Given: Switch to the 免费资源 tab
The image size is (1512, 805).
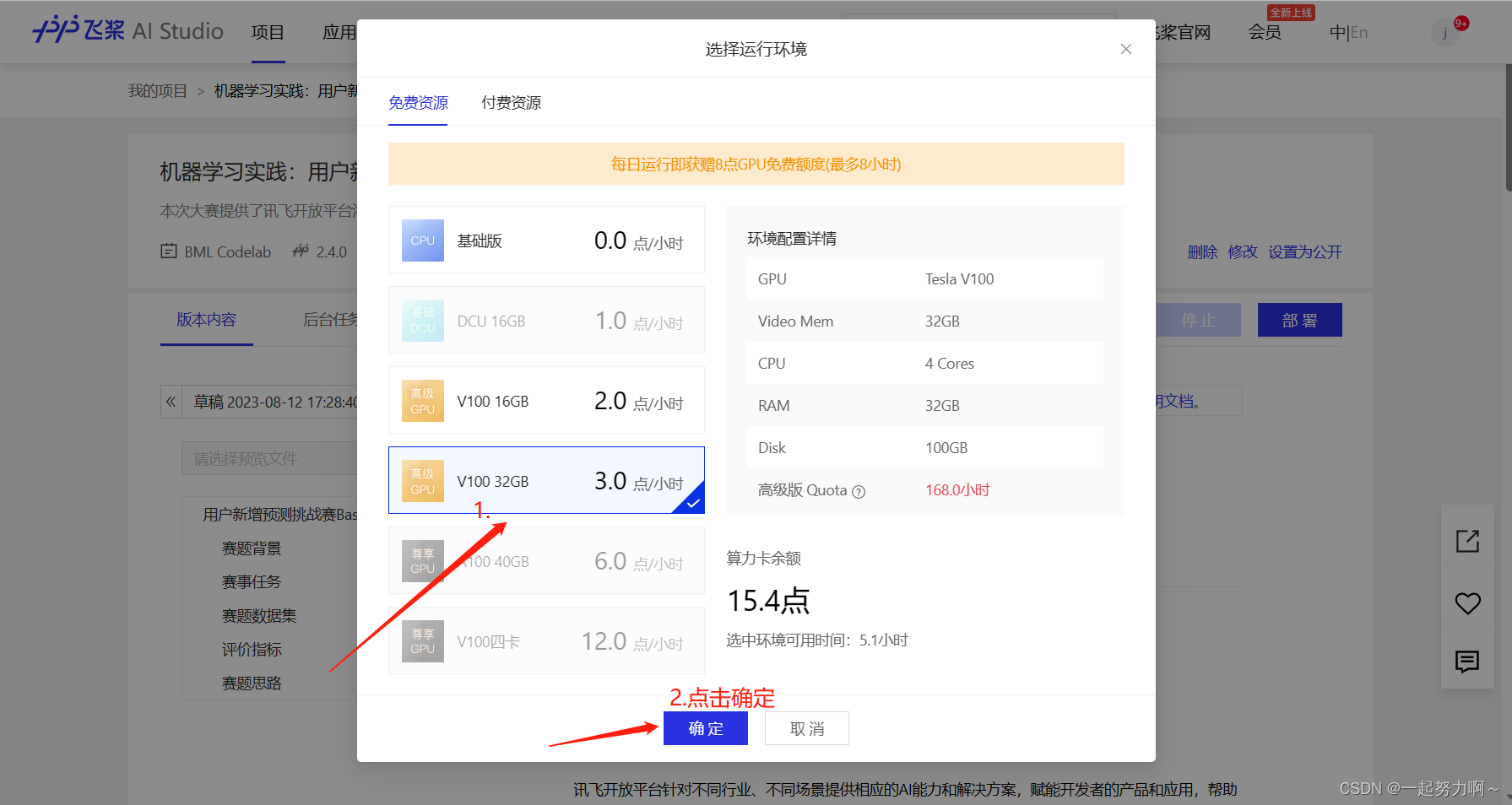Looking at the screenshot, I should [418, 103].
